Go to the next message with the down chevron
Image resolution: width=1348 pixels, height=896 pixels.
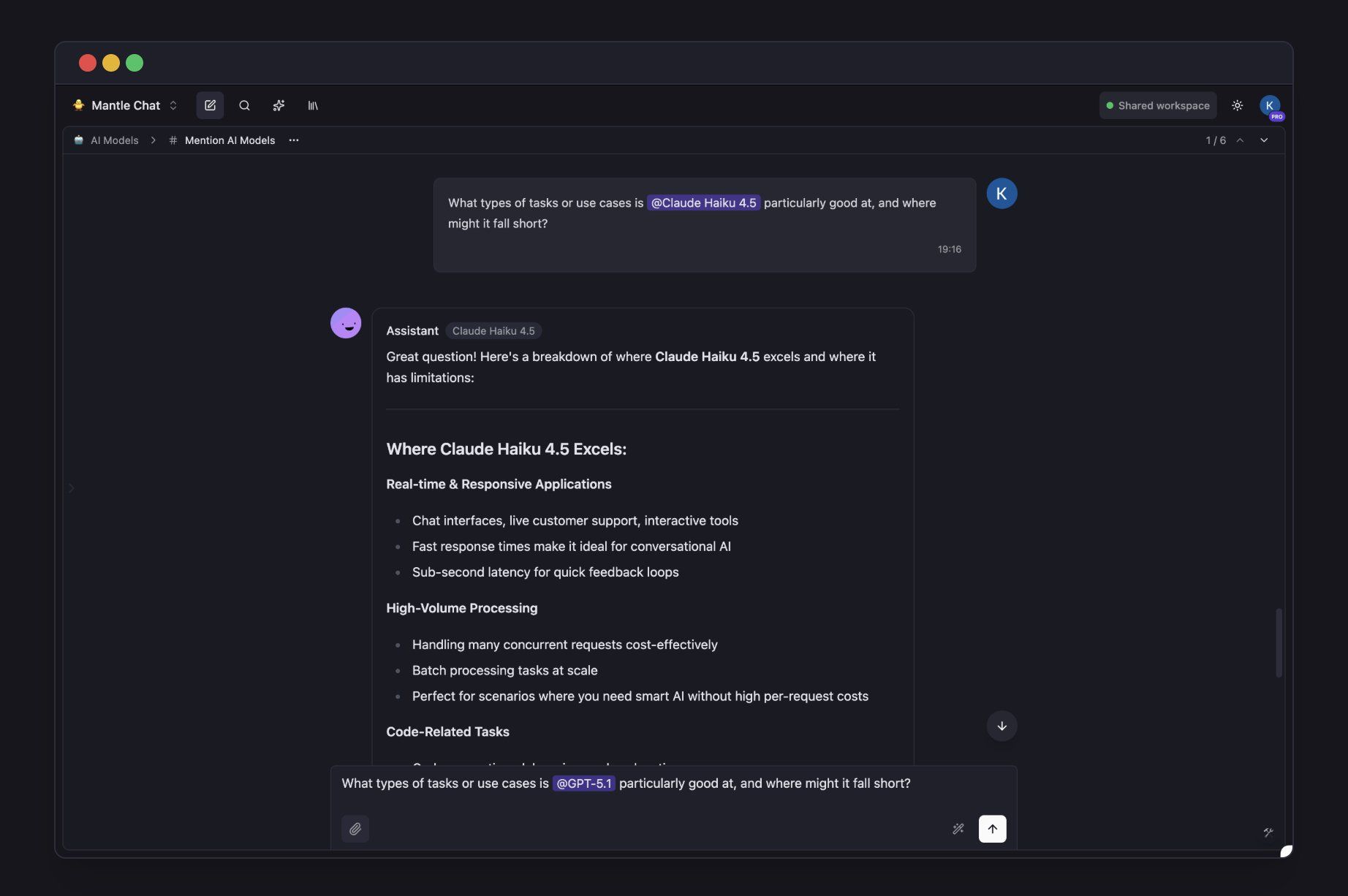pyautogui.click(x=1264, y=140)
